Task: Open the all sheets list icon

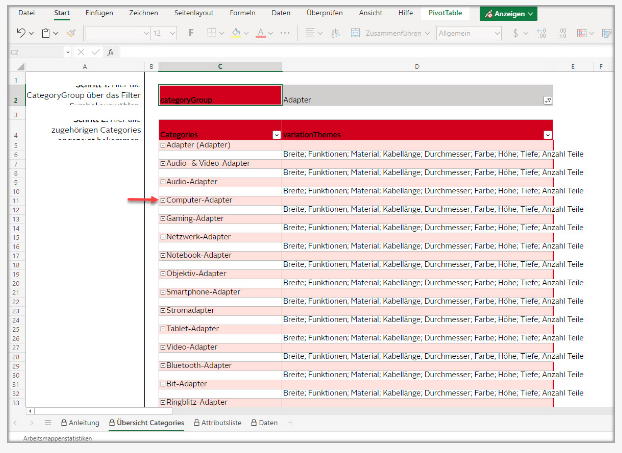Action: (x=48, y=423)
